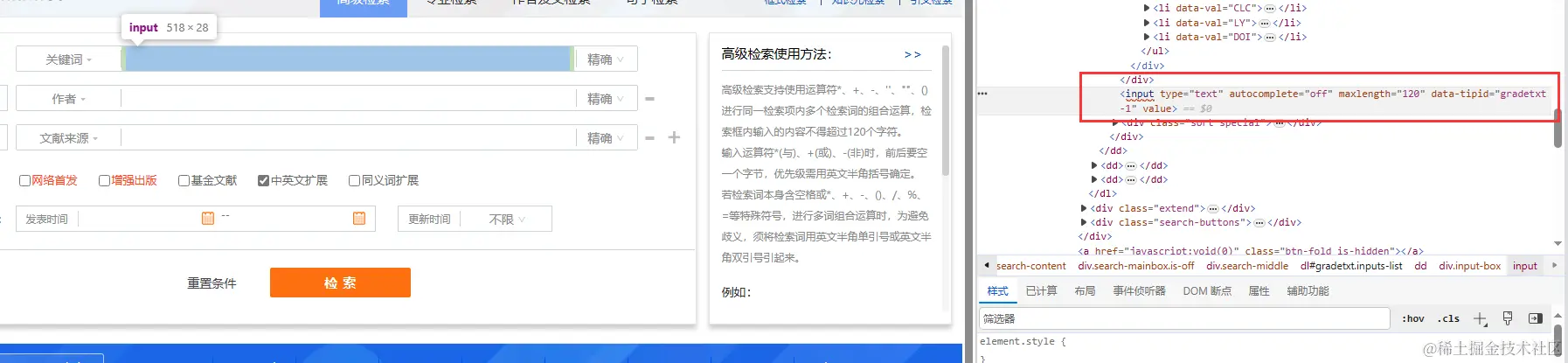Open the end date calendar picker
1568x363 pixels.
359,218
